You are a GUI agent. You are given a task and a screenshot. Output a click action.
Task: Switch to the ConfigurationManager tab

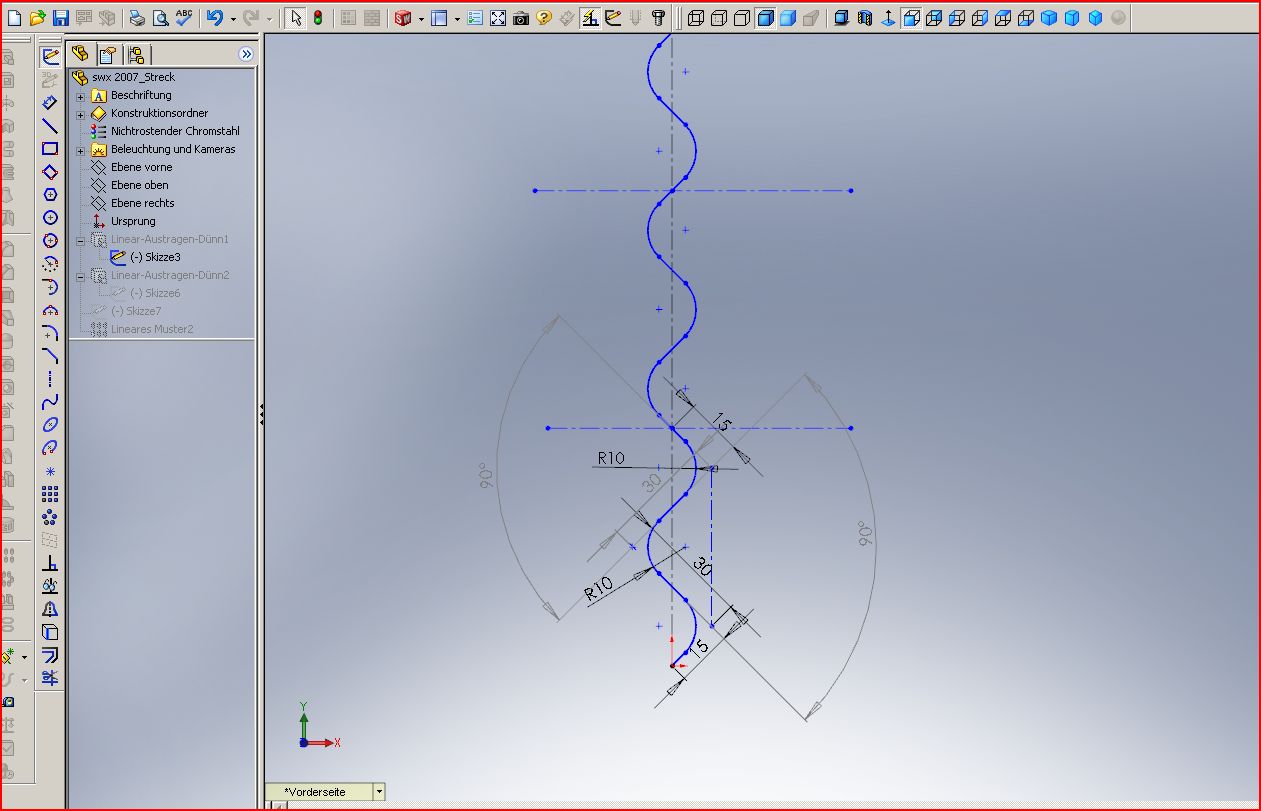pyautogui.click(x=138, y=55)
